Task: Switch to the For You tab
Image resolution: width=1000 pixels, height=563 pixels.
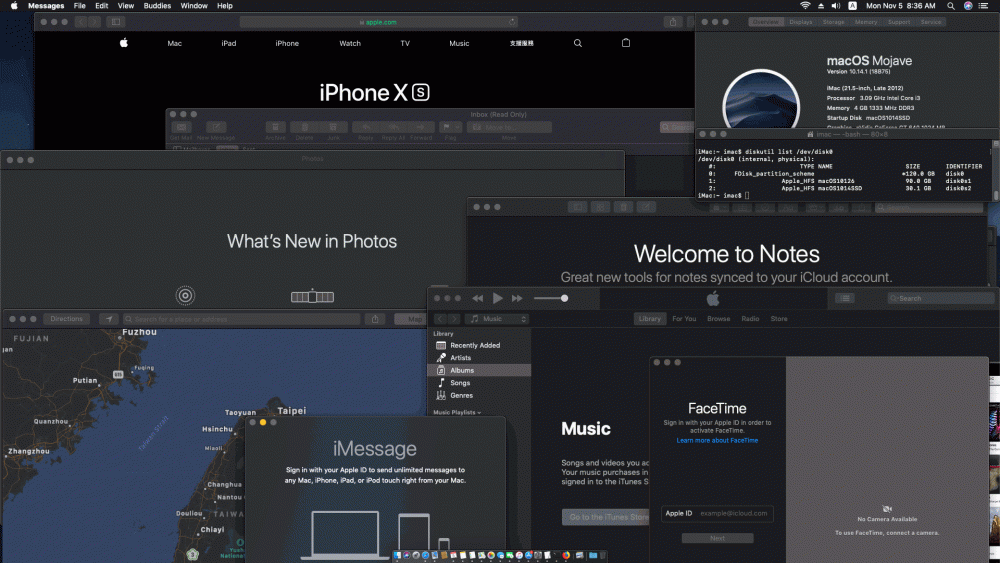Action: click(684, 319)
